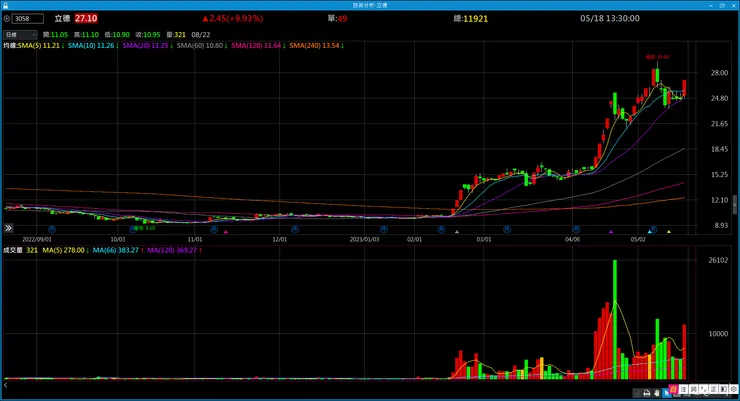
Task: Select the SMA(10) 11.26 indicator label
Action: point(93,46)
